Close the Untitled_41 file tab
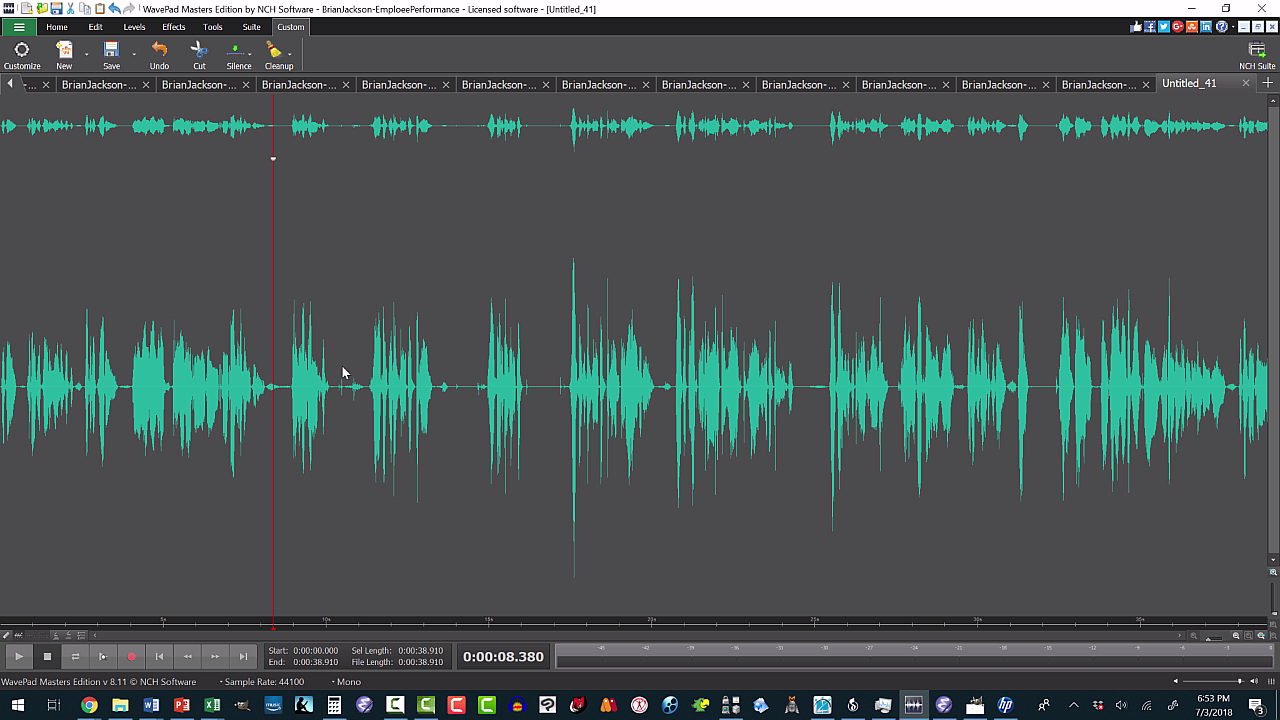The height and width of the screenshot is (720, 1280). 1245,84
